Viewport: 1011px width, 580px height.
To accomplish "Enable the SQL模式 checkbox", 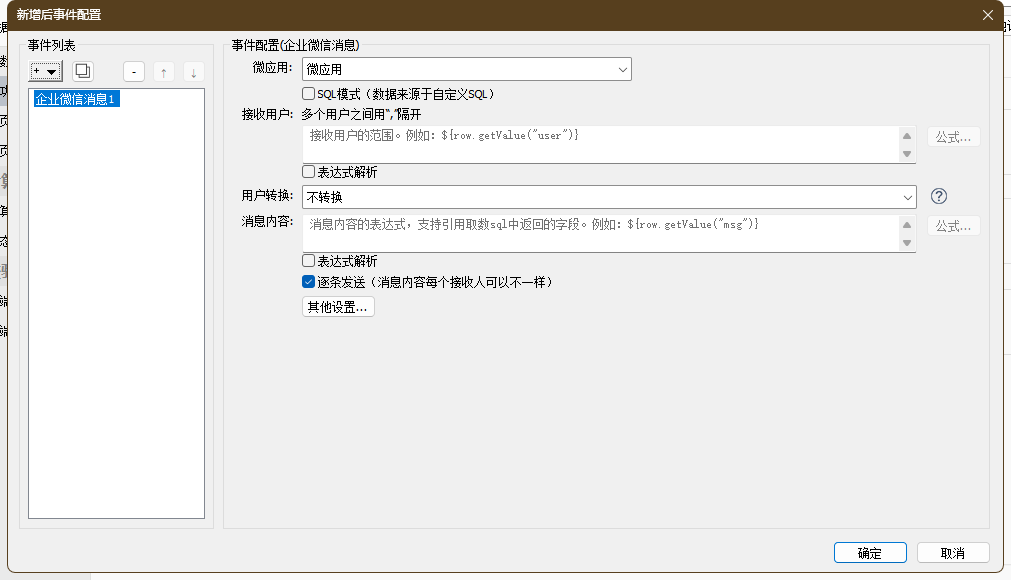I will point(309,94).
